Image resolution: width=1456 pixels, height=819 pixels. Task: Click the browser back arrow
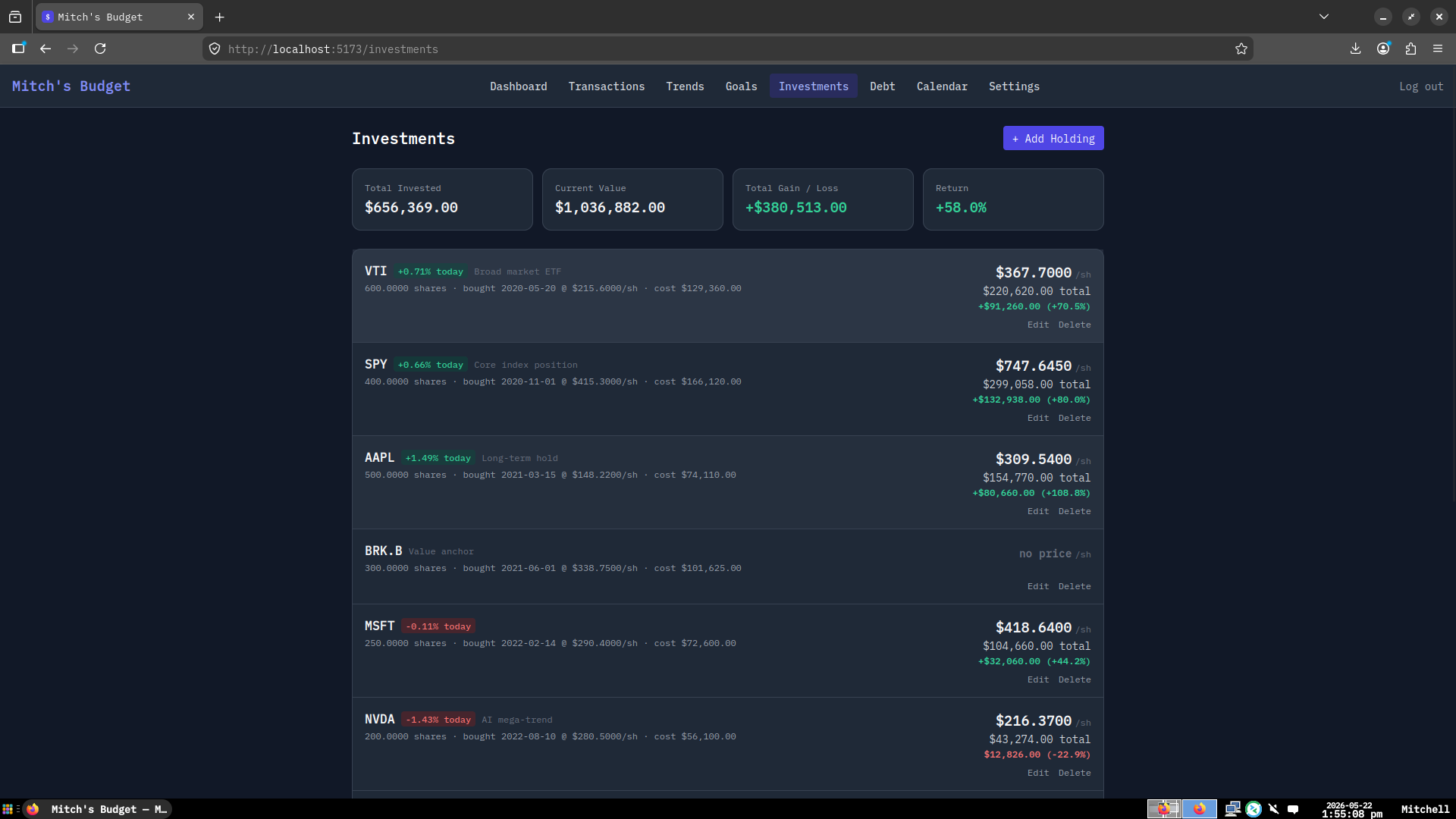click(45, 49)
